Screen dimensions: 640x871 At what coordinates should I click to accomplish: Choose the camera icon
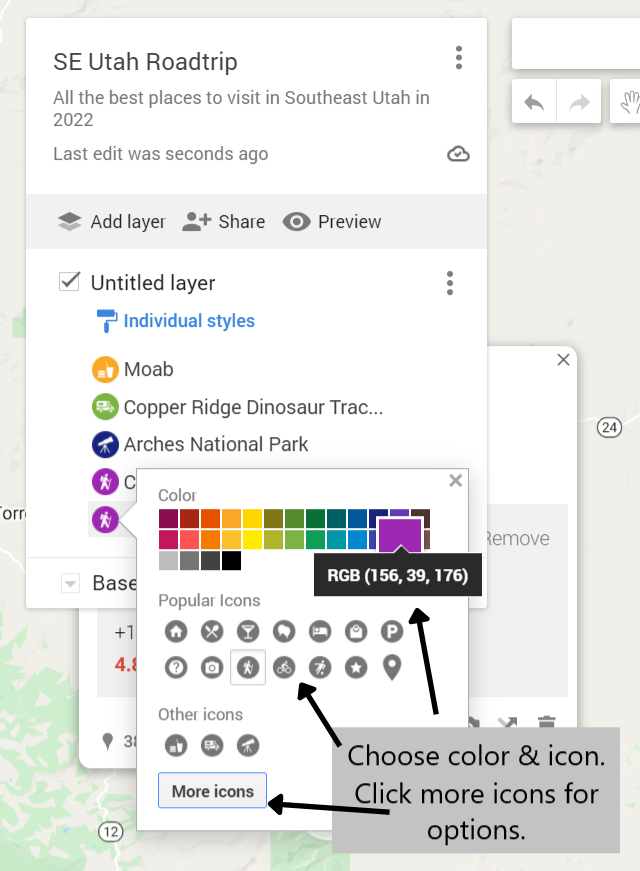click(x=212, y=667)
